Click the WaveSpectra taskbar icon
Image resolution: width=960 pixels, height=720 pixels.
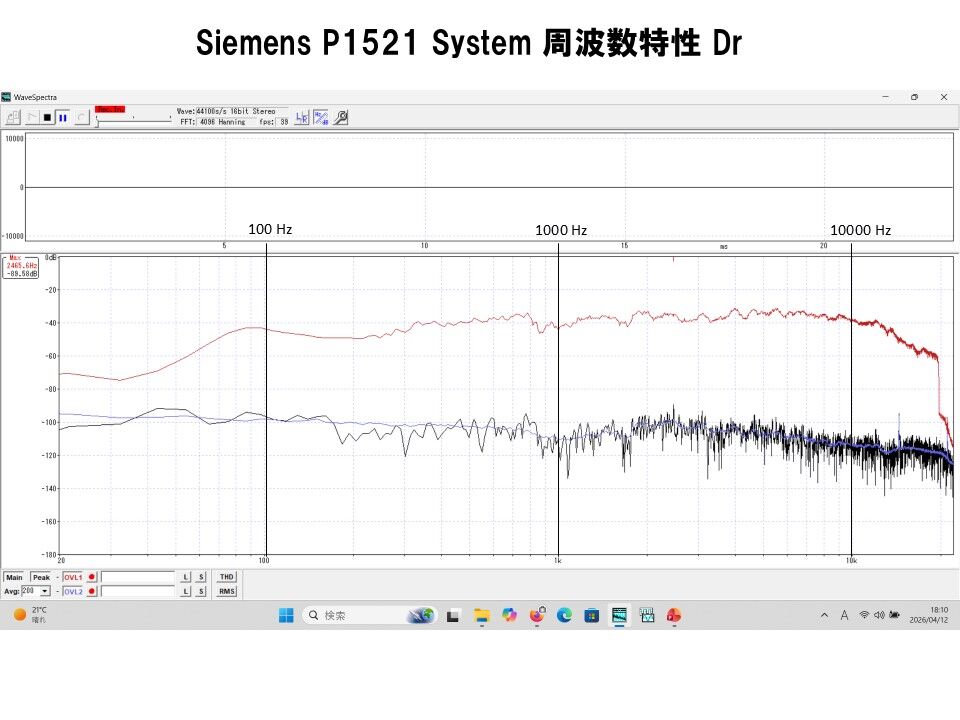(620, 615)
